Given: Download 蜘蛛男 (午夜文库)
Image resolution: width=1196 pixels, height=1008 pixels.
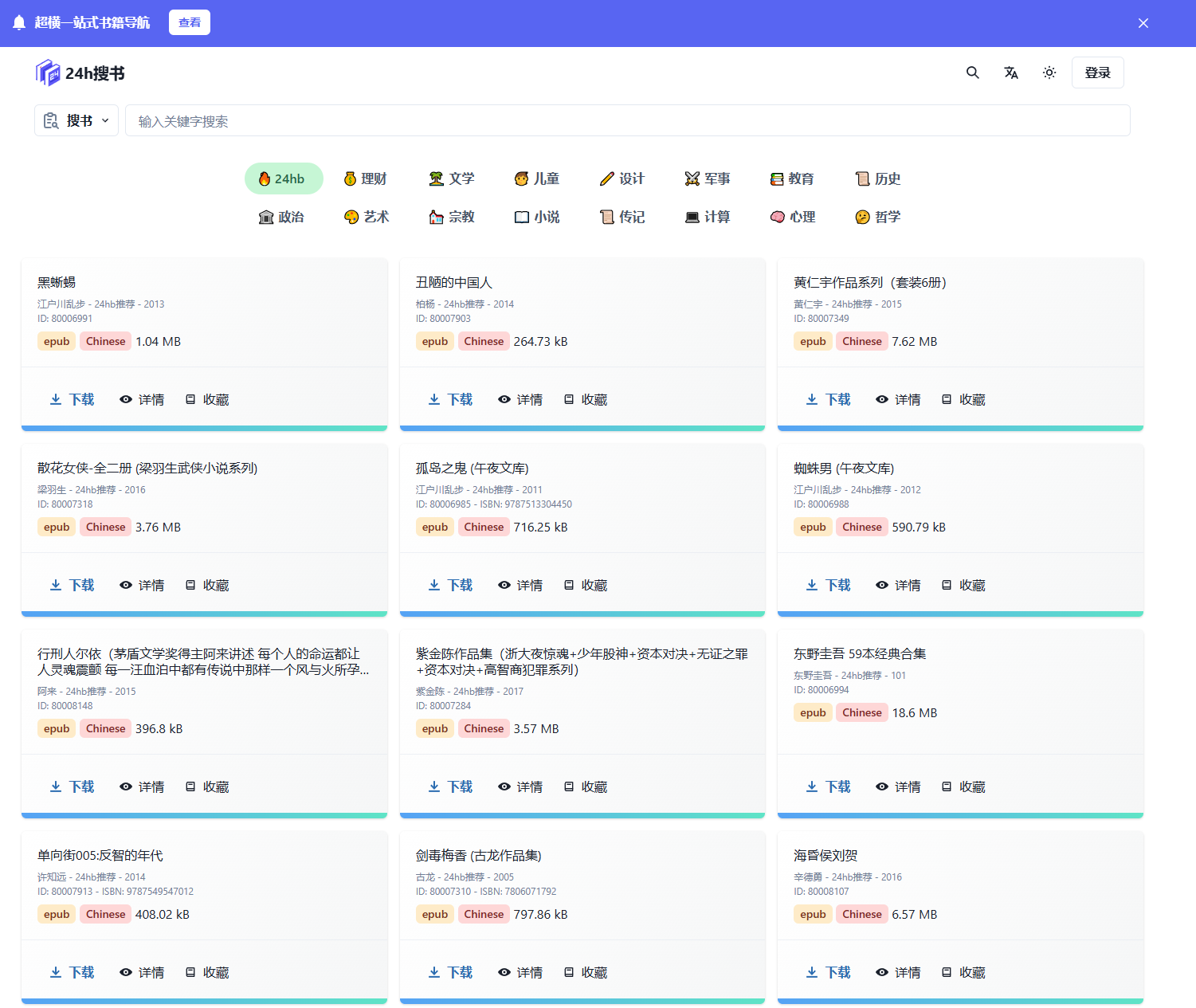Looking at the screenshot, I should click(x=829, y=585).
